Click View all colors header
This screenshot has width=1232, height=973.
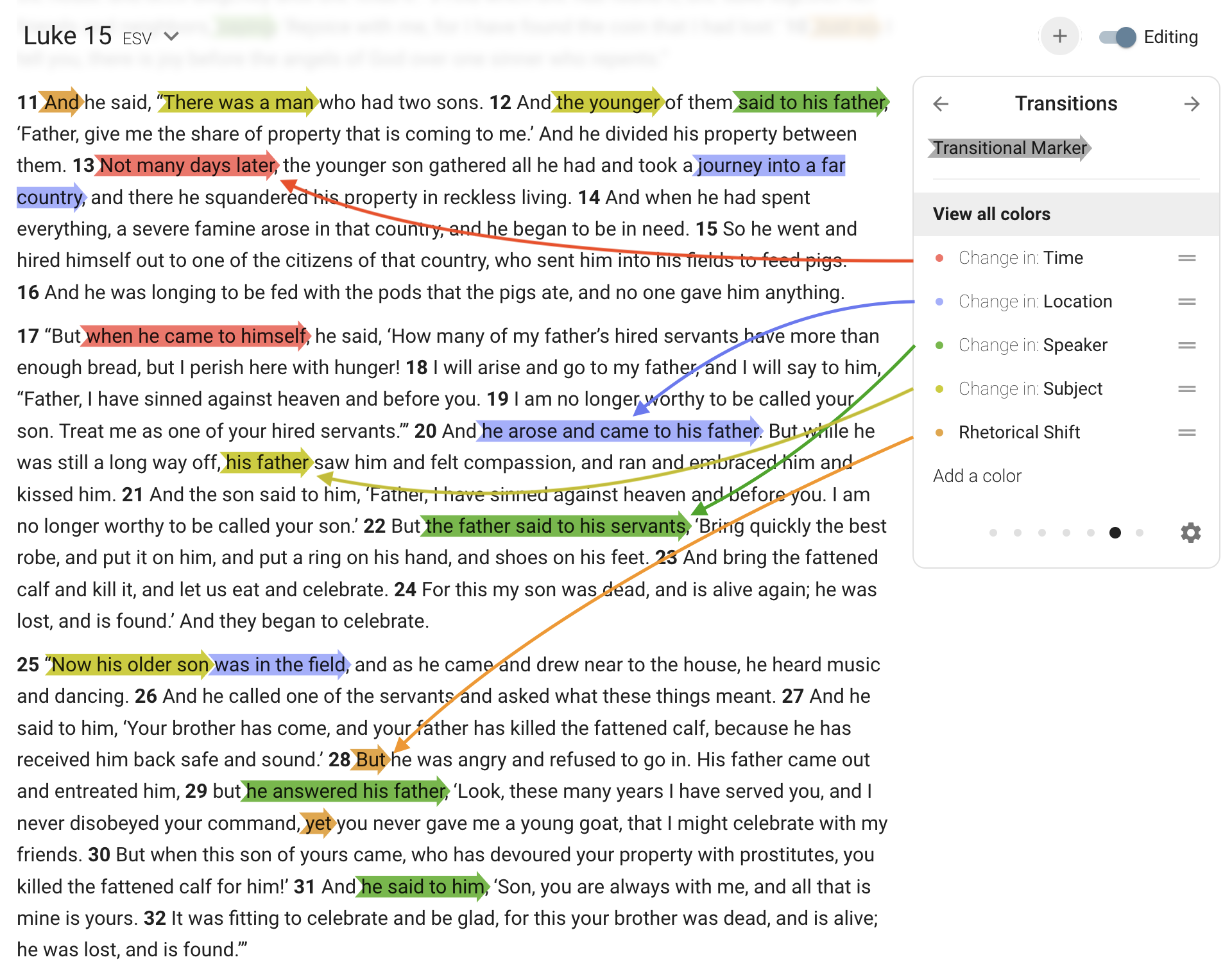[x=991, y=214]
